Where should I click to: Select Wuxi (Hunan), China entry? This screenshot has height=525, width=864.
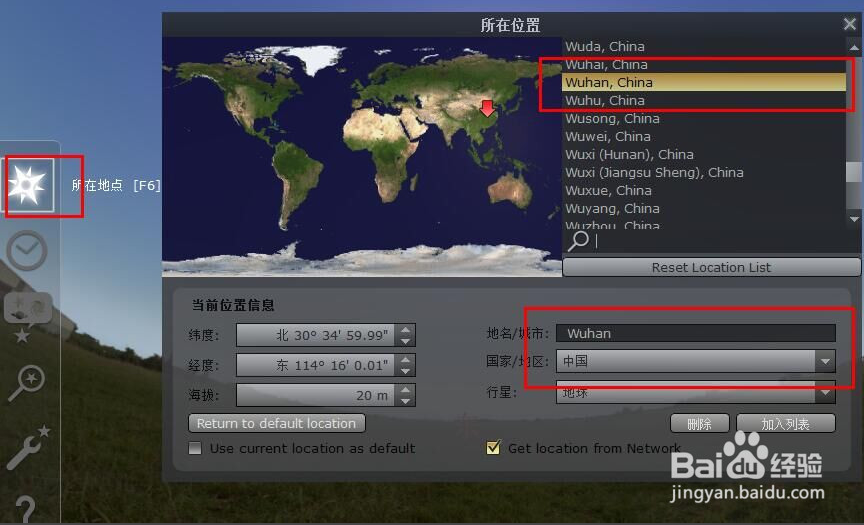click(x=704, y=154)
